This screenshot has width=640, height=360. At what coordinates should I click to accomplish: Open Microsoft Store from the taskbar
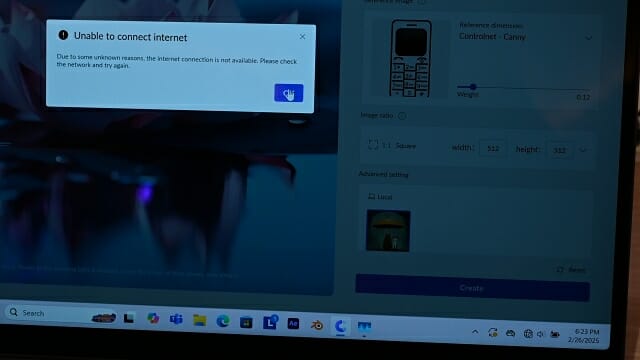click(246, 322)
